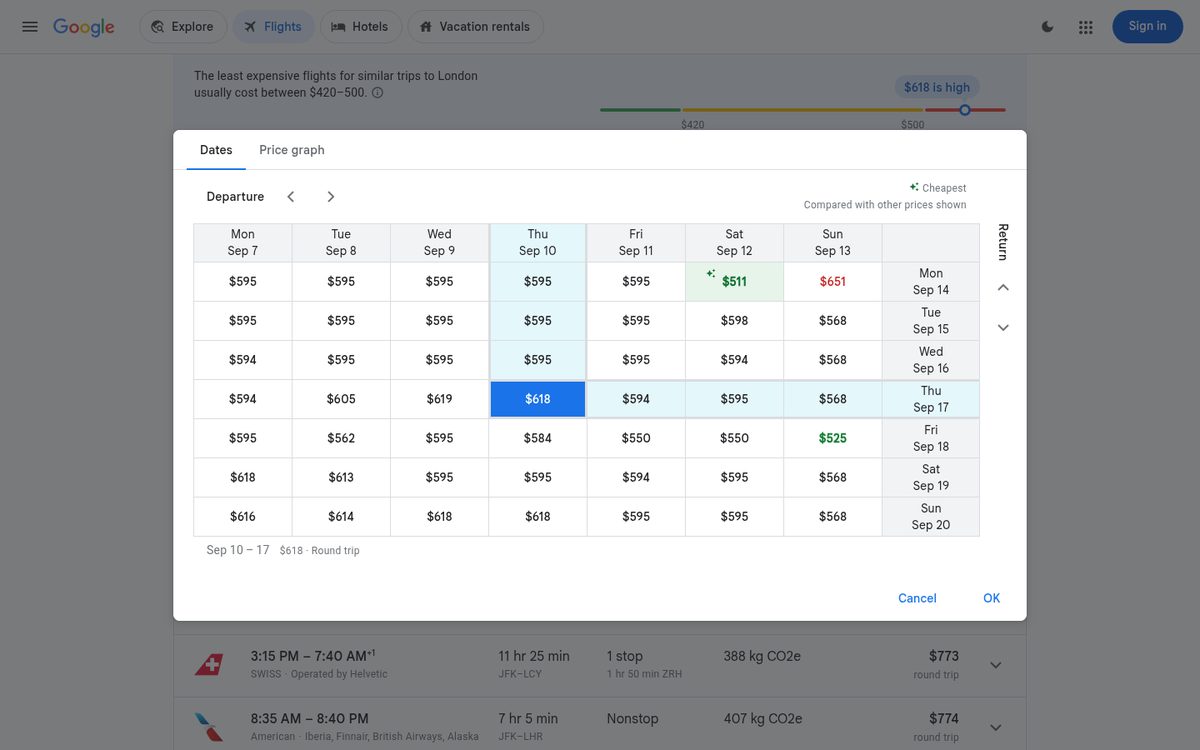The height and width of the screenshot is (750, 1200).
Task: Click the Cheapest legend label
Action: (x=944, y=188)
